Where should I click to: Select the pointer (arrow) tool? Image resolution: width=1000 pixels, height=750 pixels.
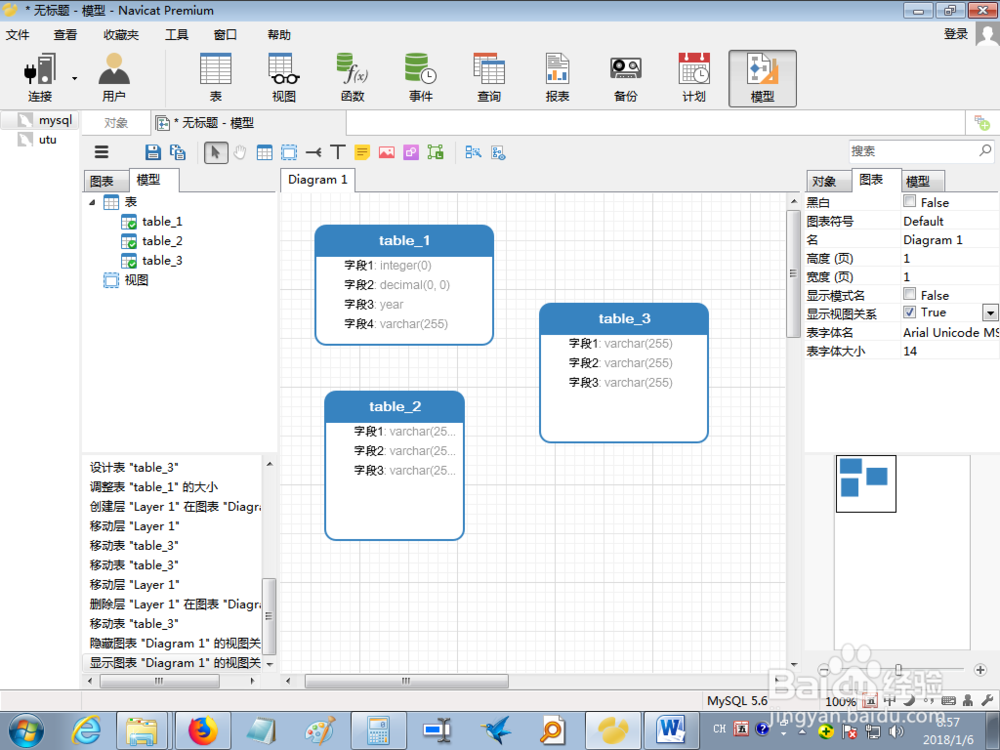216,152
